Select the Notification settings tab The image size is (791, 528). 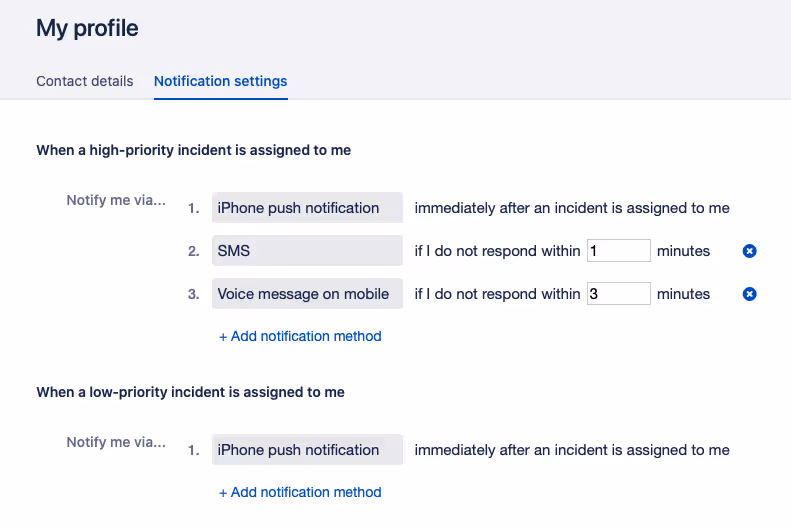(221, 81)
